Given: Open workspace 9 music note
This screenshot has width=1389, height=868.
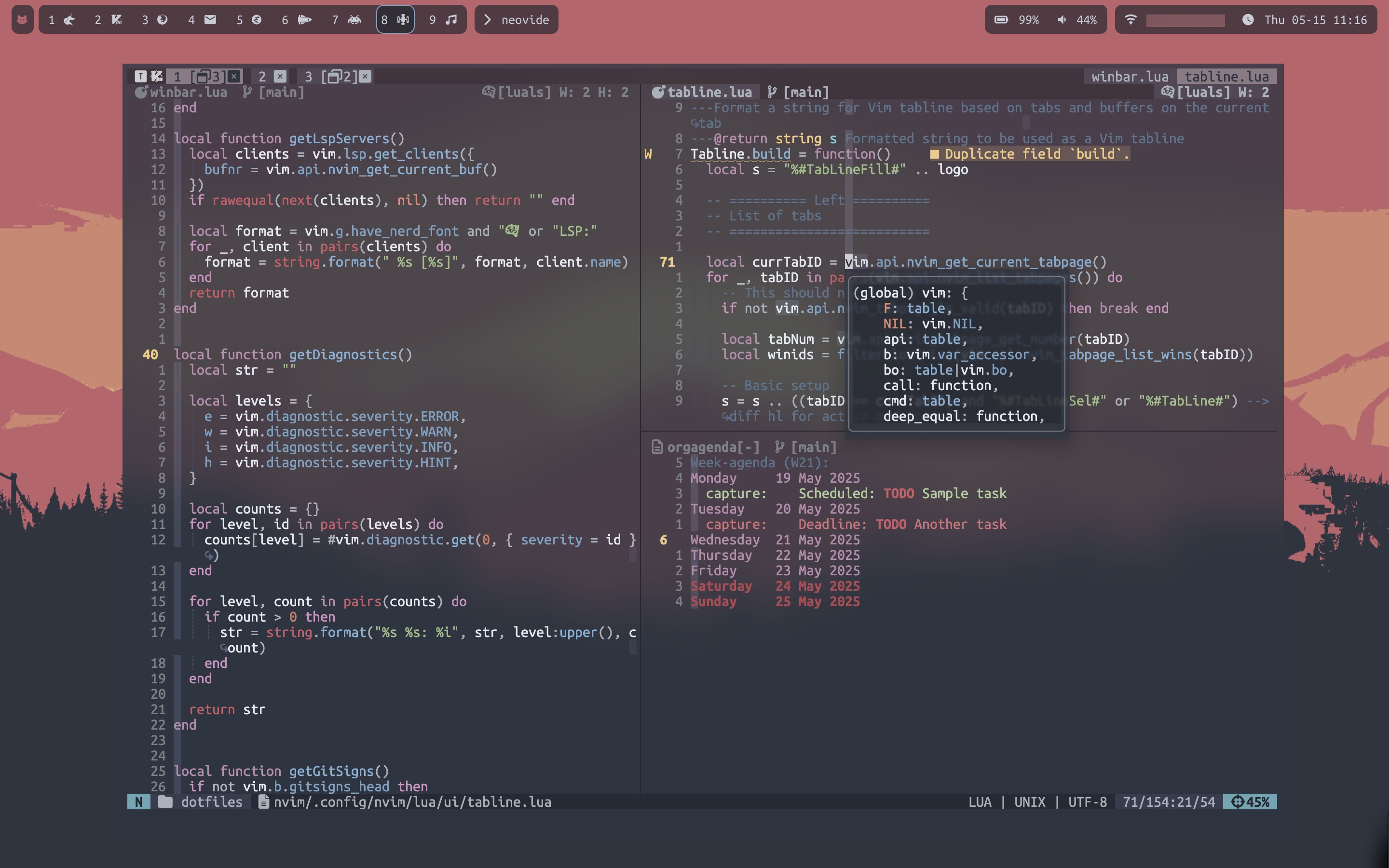Looking at the screenshot, I should point(443,19).
